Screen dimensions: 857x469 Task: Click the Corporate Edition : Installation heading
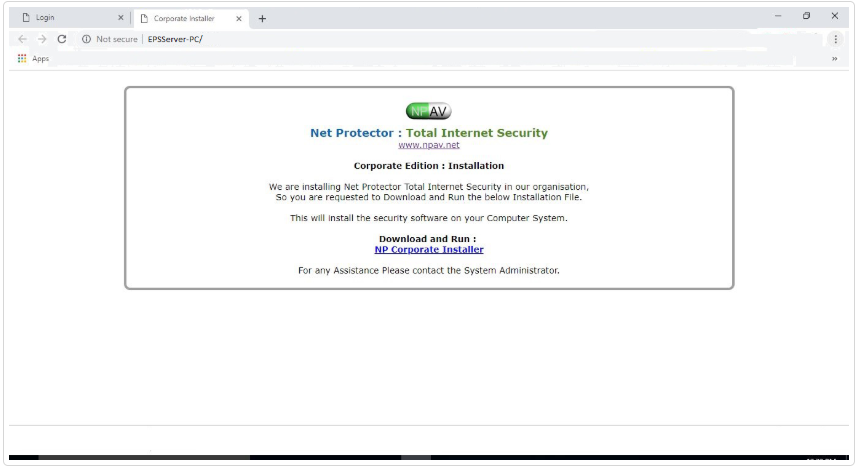point(428,166)
